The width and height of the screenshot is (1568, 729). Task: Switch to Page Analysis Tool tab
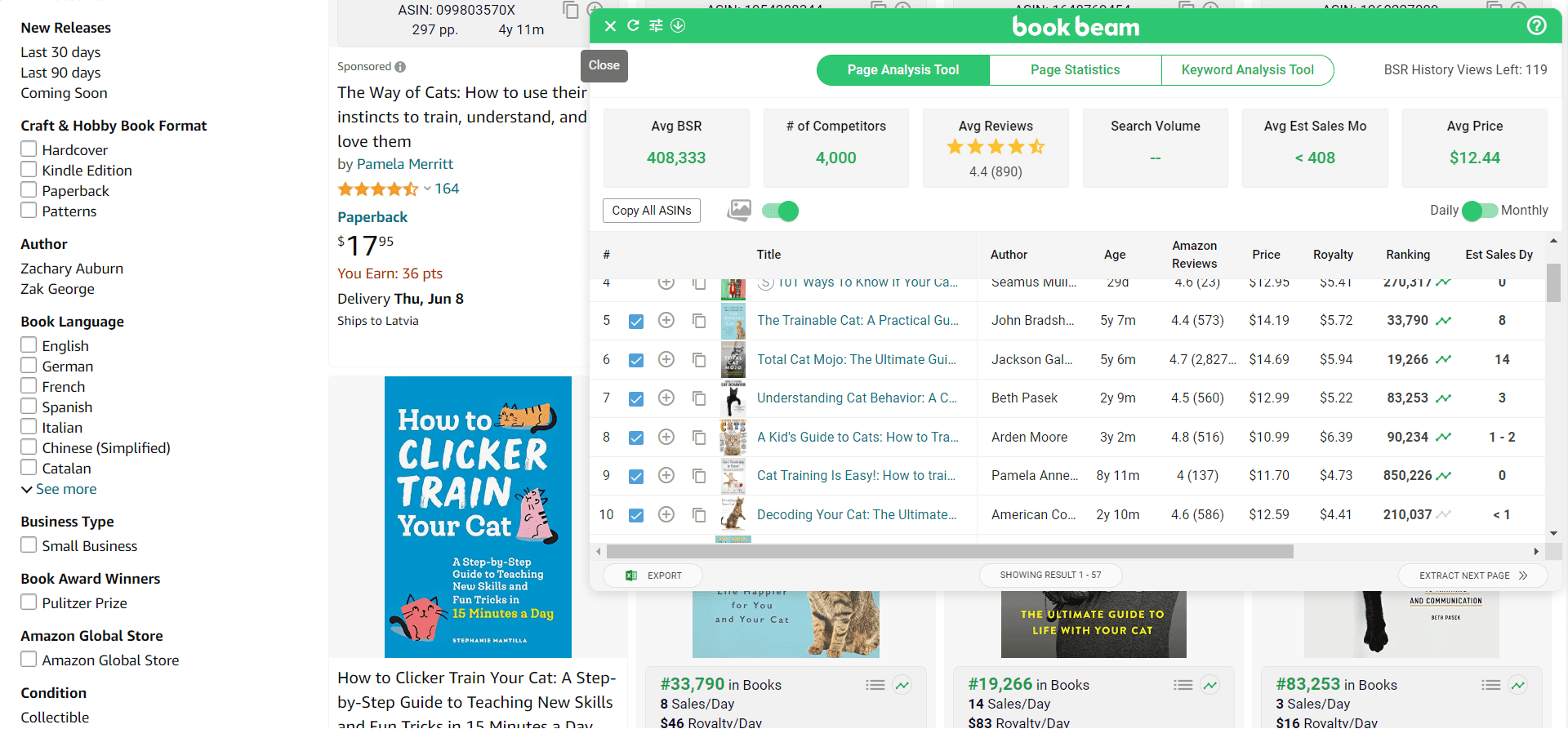pyautogui.click(x=902, y=70)
